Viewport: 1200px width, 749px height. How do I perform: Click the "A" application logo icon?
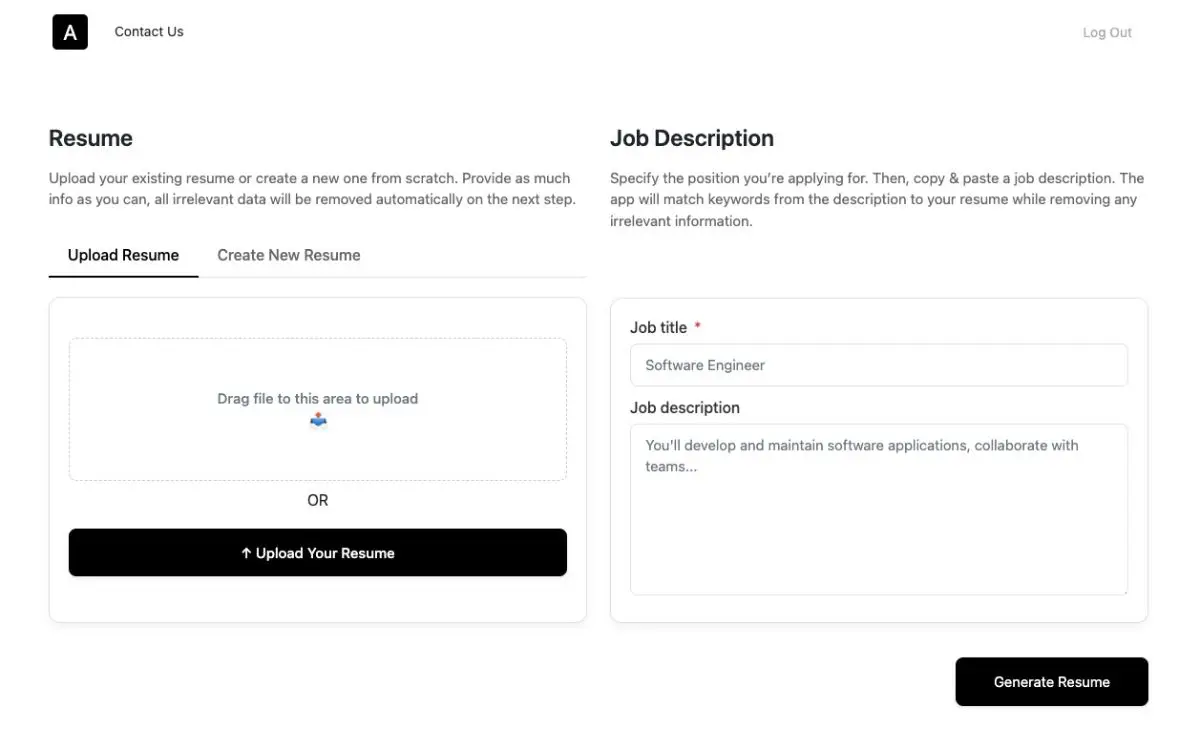point(69,31)
